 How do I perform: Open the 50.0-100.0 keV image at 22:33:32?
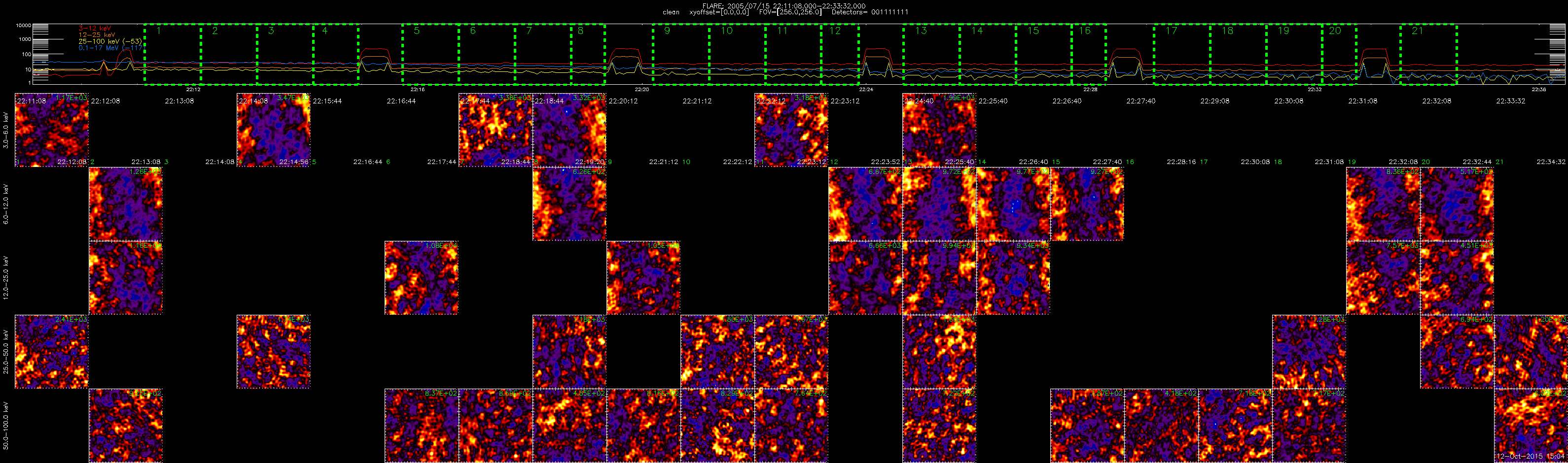(x=1531, y=425)
